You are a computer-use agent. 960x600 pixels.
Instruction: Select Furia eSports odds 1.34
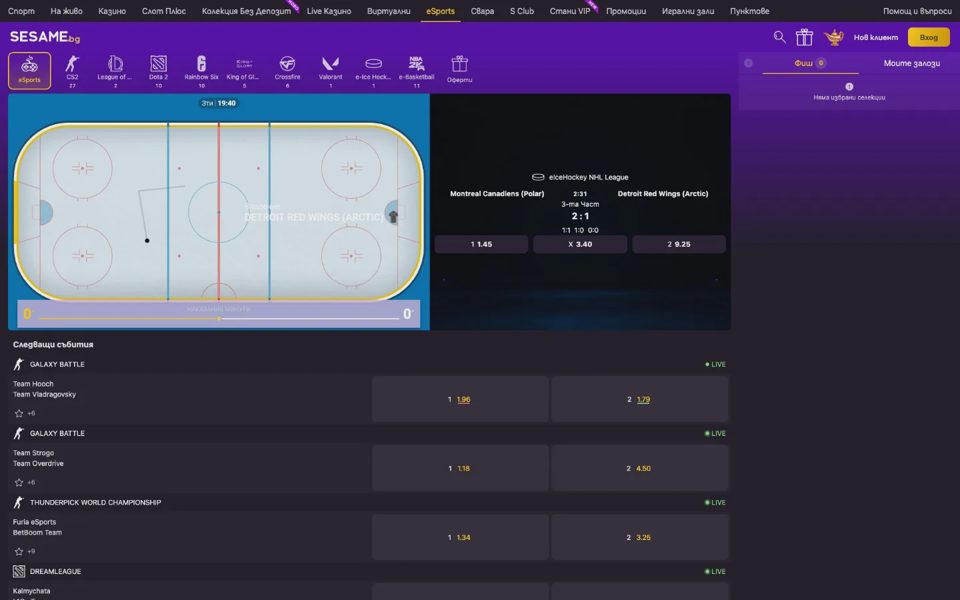click(x=460, y=538)
